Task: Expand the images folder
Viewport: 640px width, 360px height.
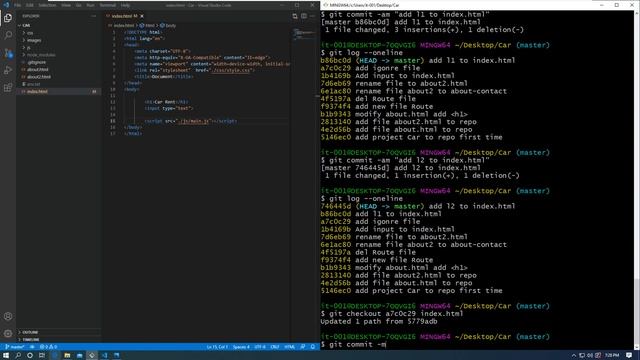Action: [33, 40]
